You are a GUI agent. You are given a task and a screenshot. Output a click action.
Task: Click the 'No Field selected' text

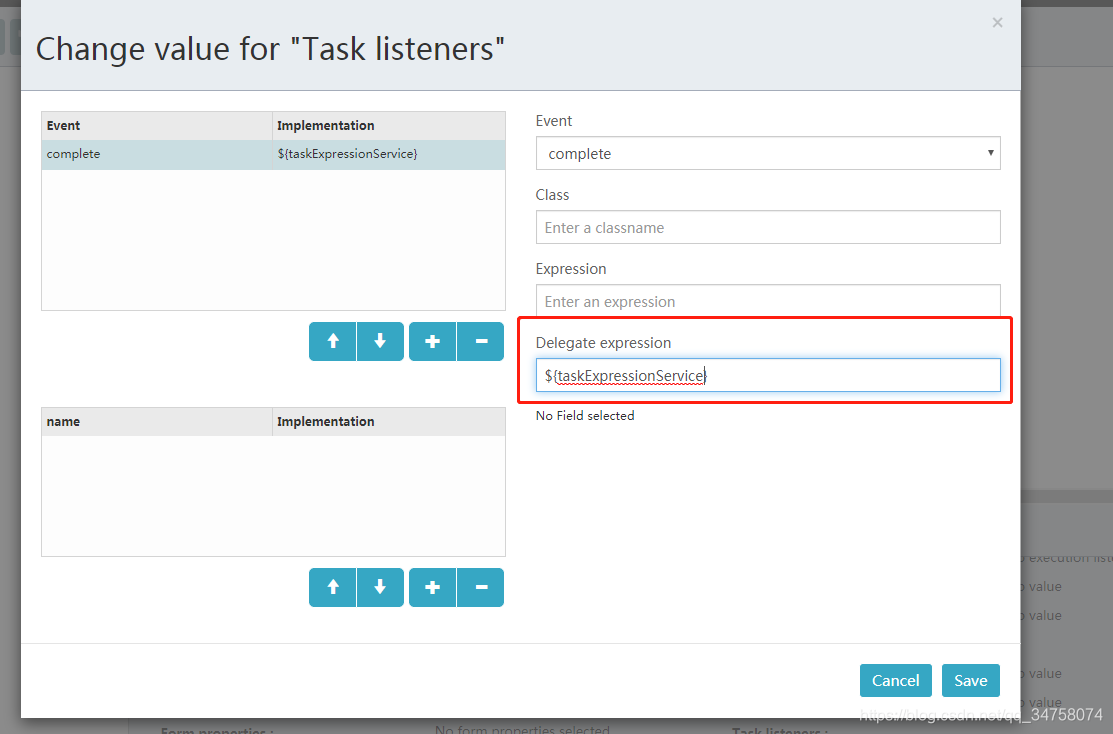[585, 416]
